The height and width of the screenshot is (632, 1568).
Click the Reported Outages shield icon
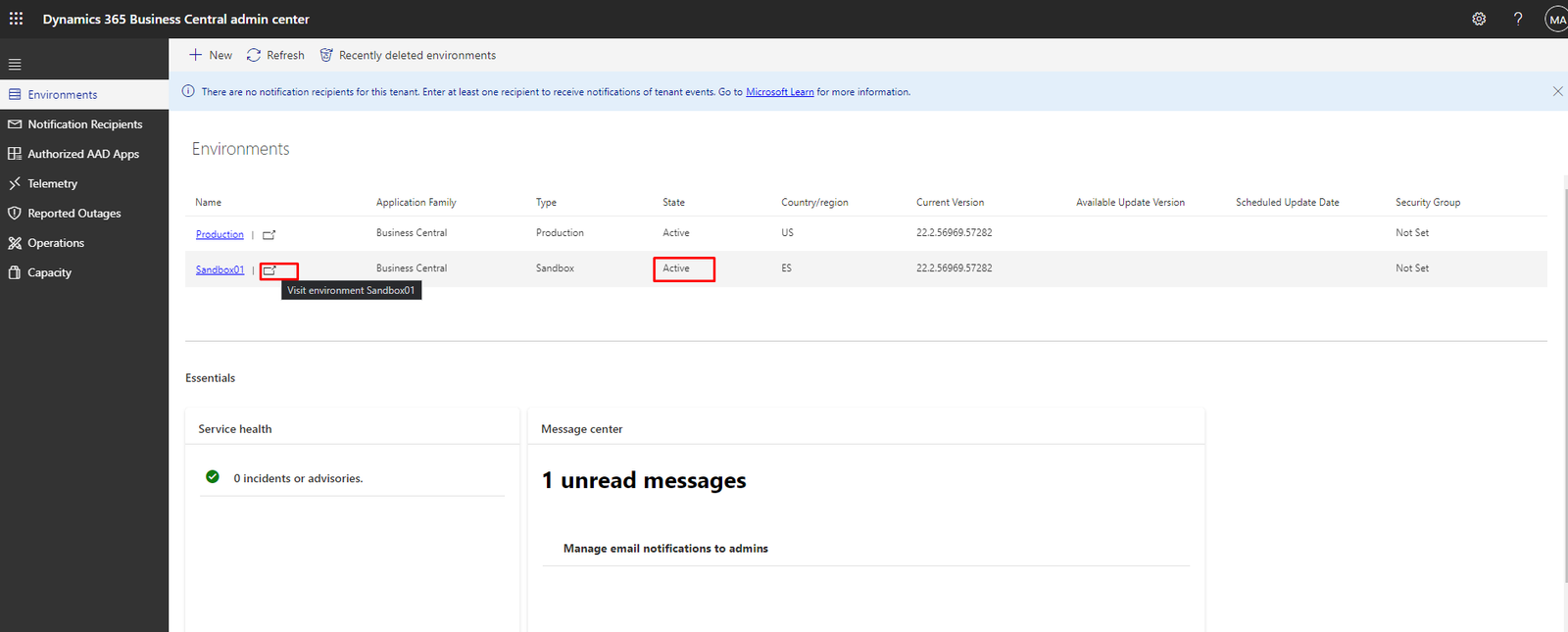pyautogui.click(x=15, y=213)
